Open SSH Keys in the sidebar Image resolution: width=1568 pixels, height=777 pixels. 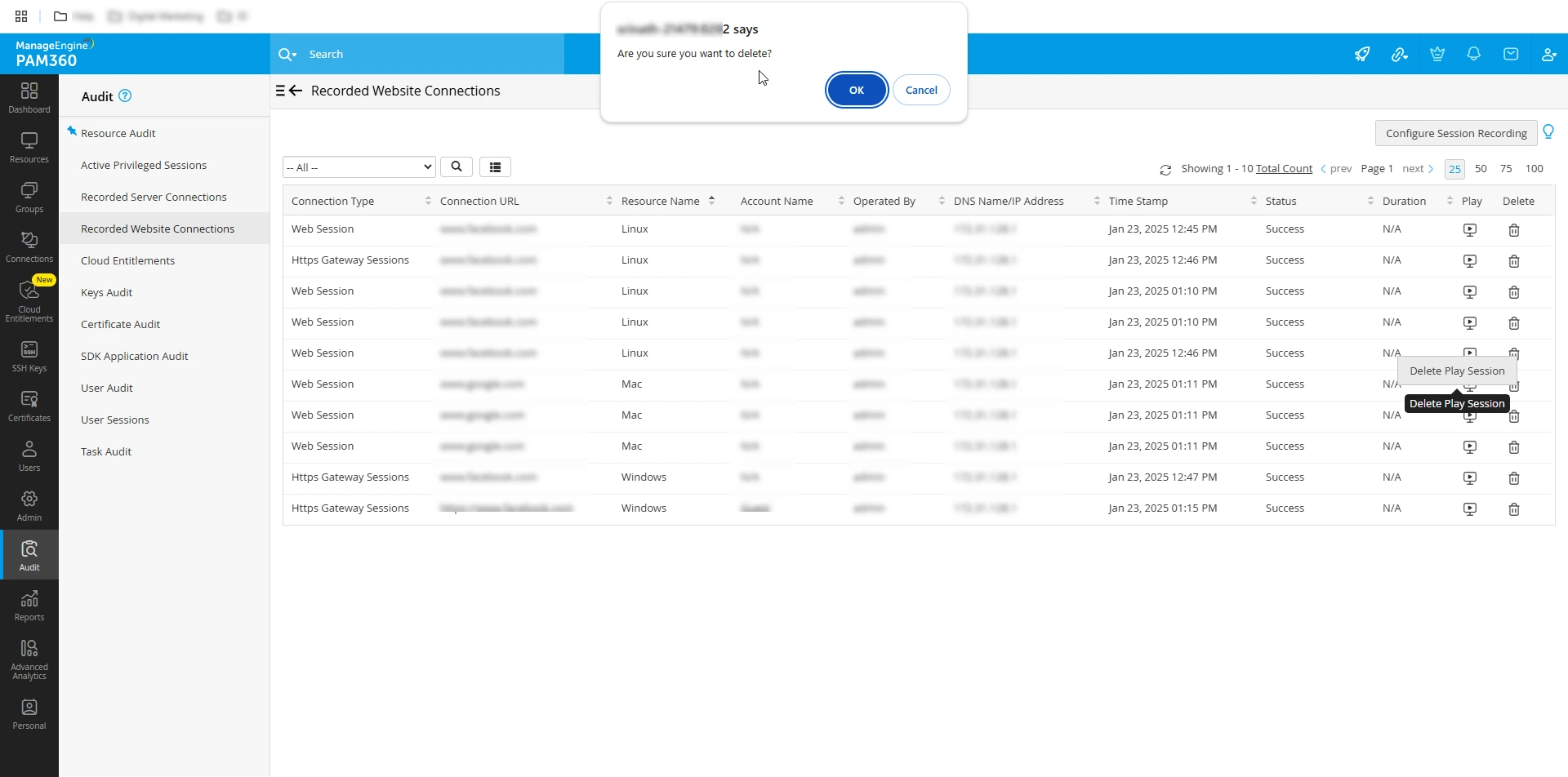click(29, 356)
